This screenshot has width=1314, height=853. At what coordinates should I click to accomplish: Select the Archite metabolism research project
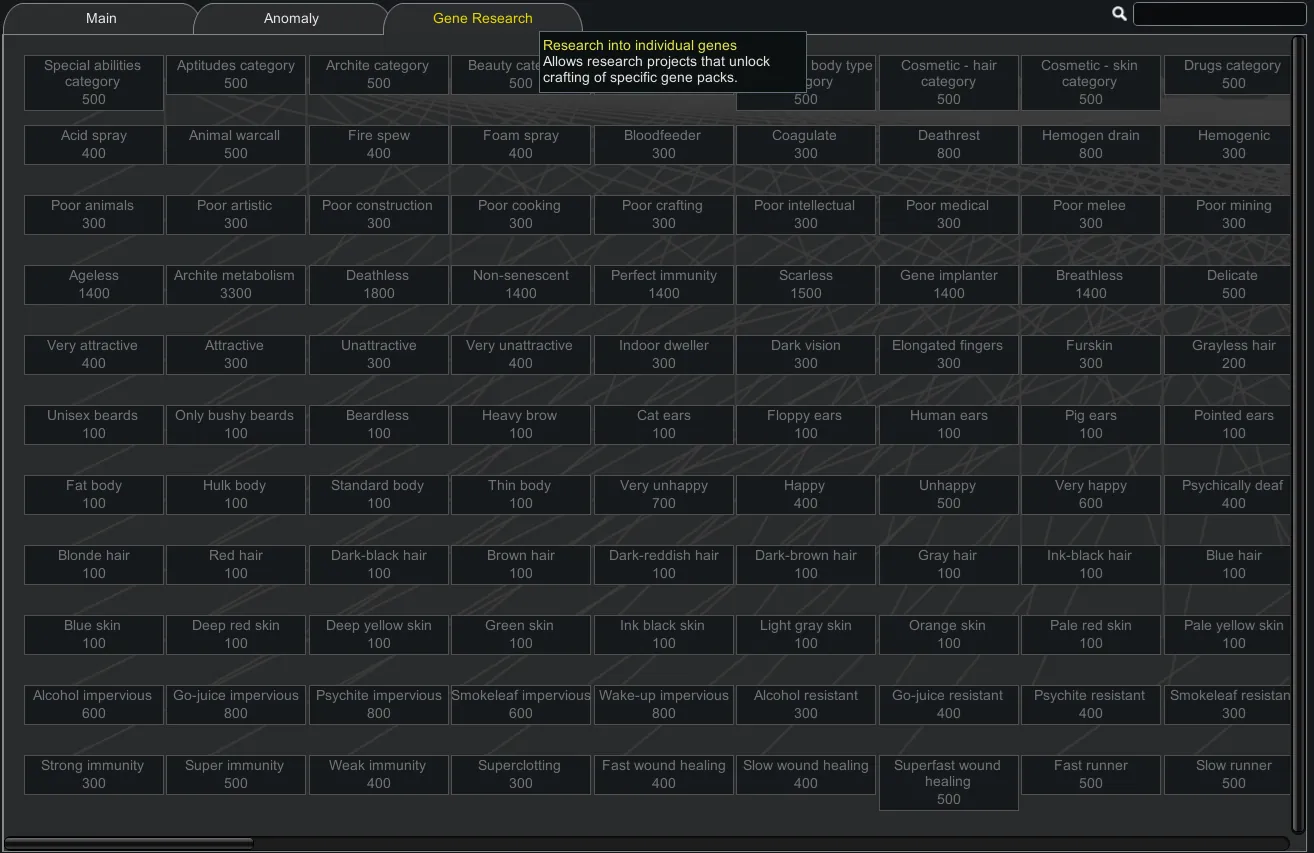[x=235, y=284]
